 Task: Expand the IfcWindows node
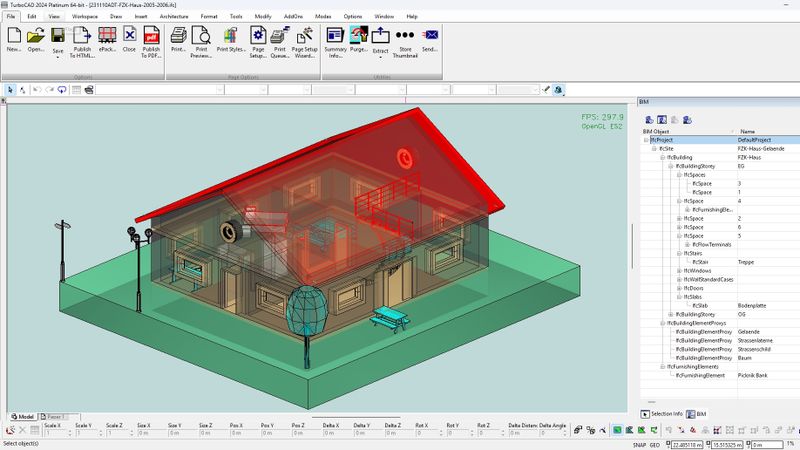coord(679,271)
